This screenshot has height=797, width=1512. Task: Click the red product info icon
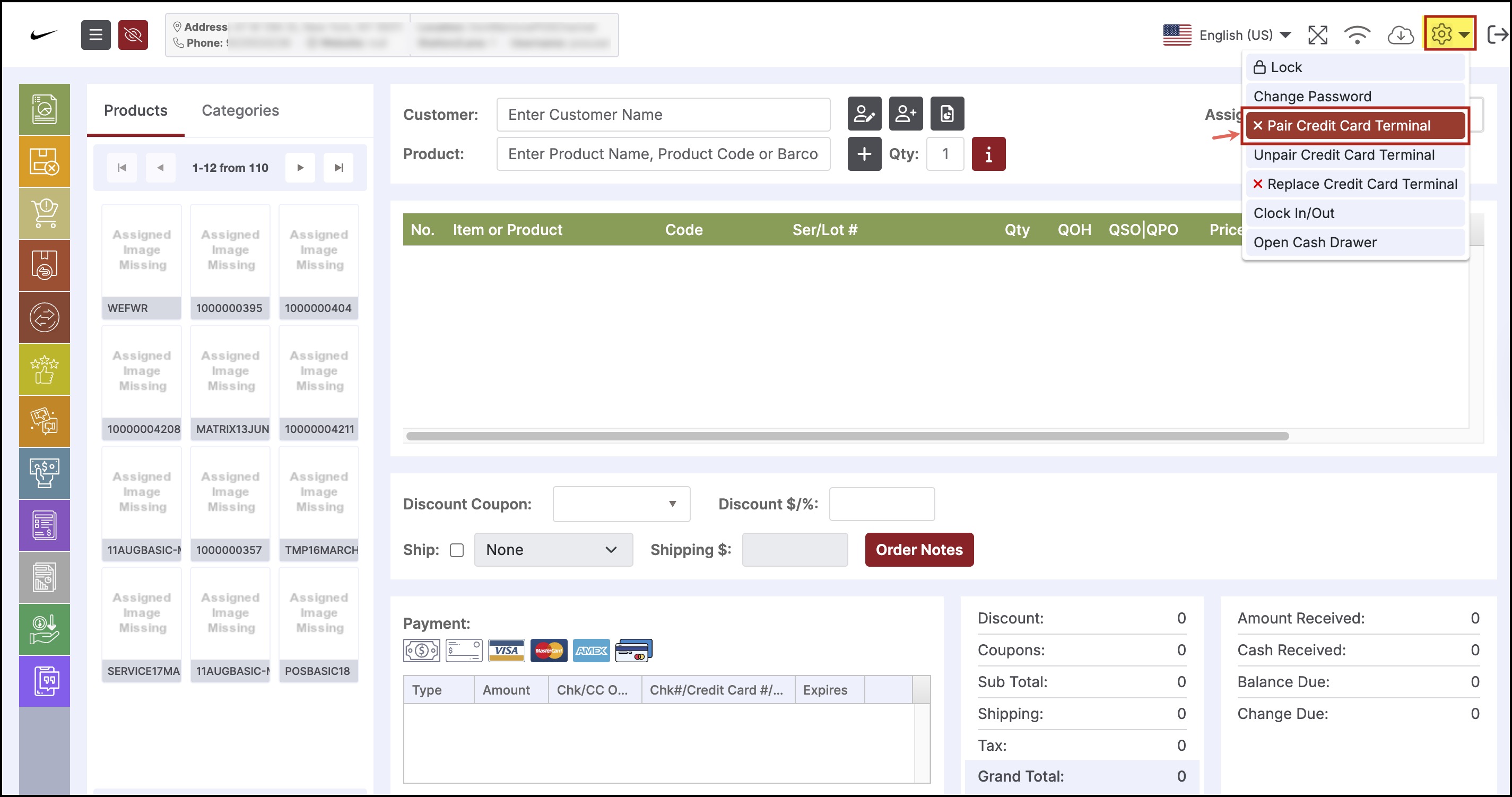pos(988,154)
